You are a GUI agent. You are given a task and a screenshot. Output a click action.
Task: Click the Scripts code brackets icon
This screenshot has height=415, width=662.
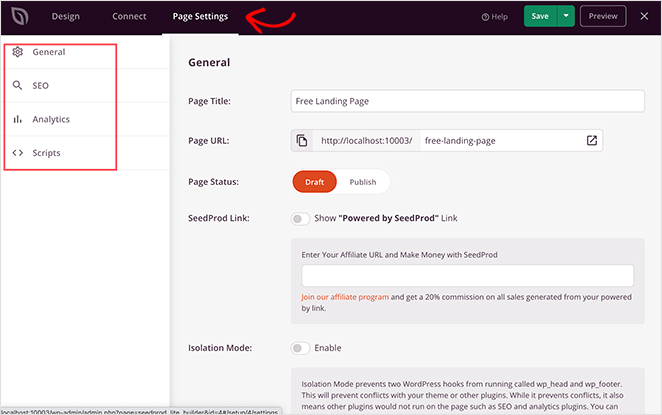(17, 154)
